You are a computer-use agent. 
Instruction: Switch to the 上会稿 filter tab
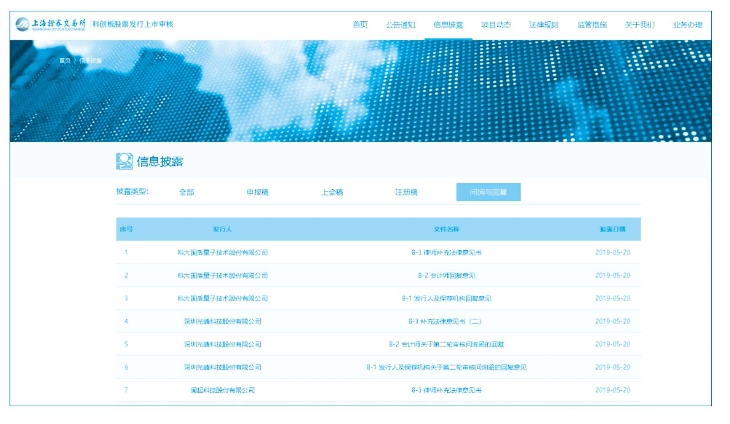coord(332,192)
